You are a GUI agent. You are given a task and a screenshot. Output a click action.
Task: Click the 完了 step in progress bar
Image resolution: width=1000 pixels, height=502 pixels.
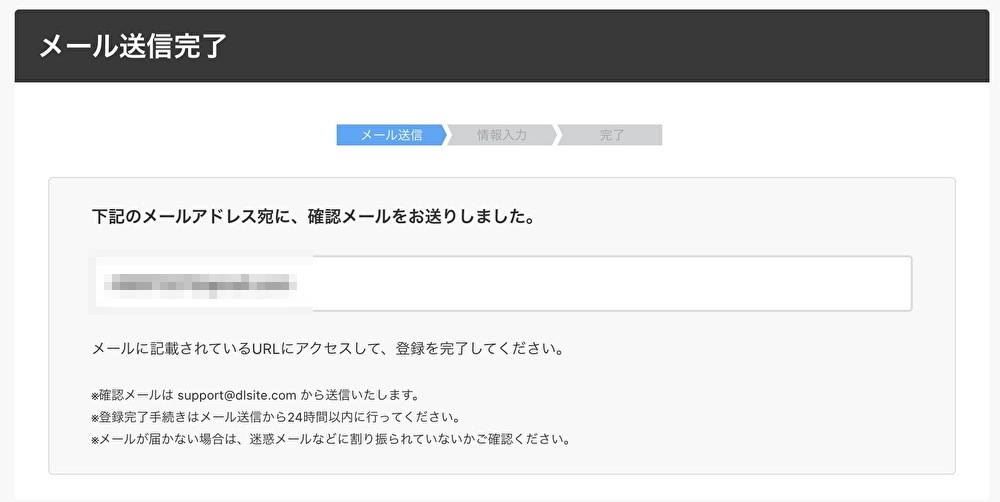[611, 135]
